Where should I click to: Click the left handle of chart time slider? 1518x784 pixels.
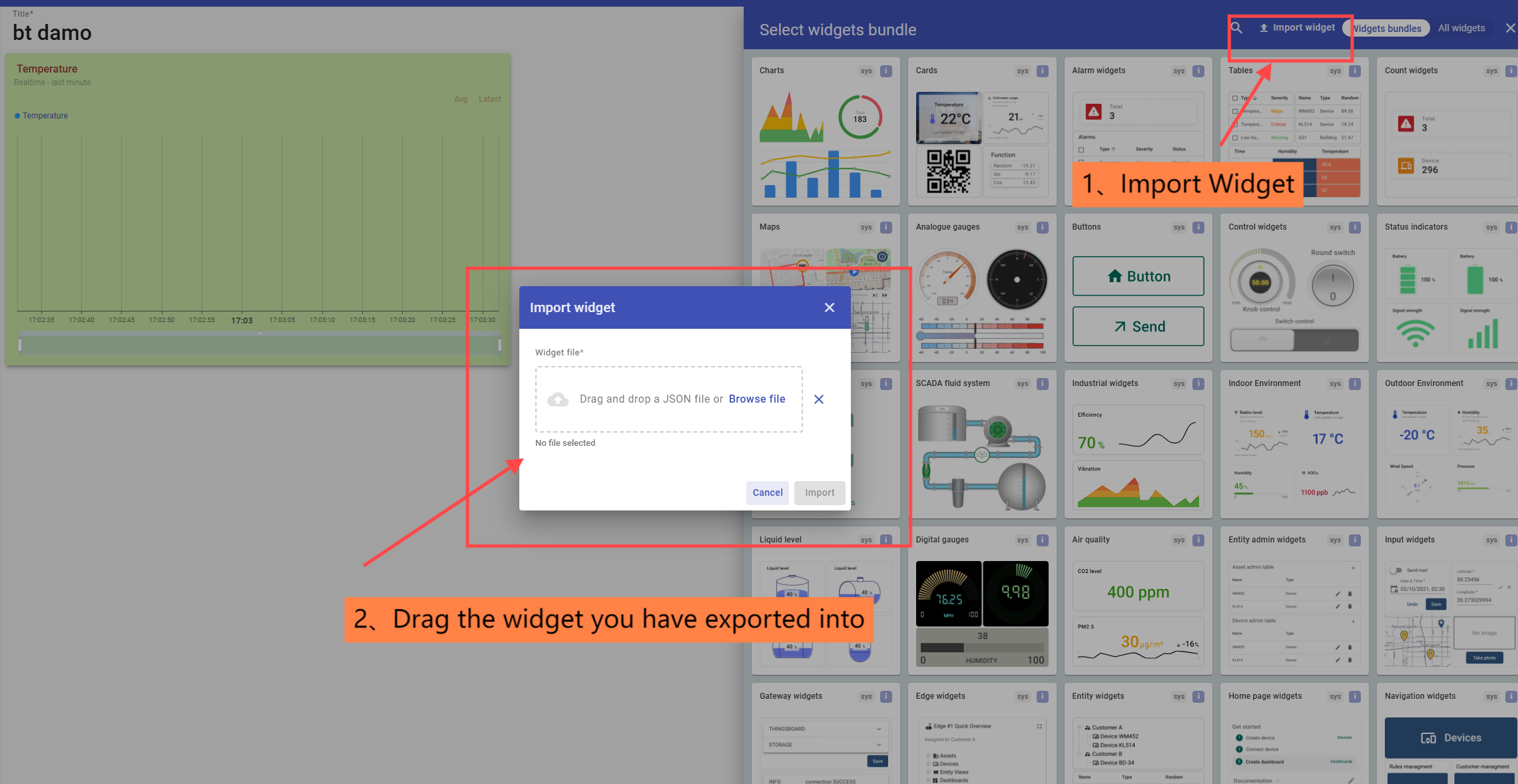(x=20, y=345)
